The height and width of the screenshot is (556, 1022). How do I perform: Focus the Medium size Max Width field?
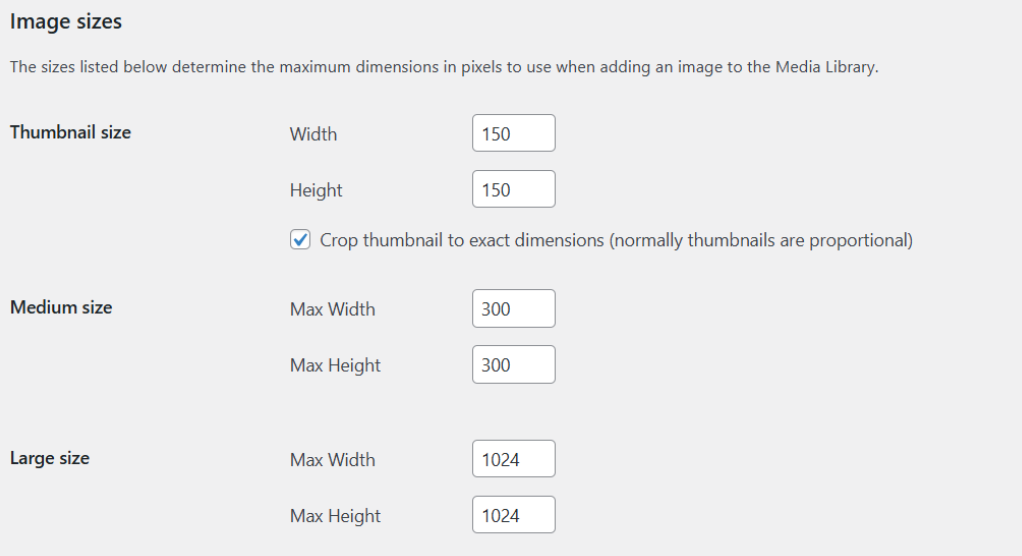coord(513,309)
